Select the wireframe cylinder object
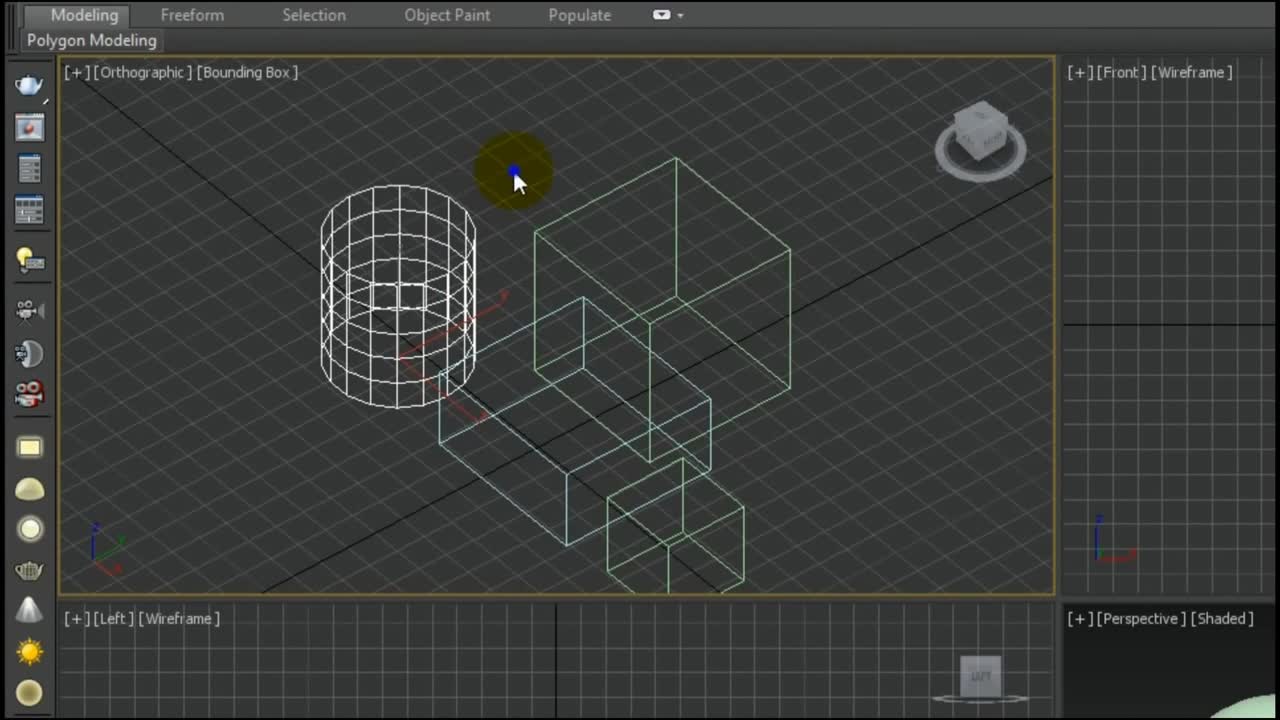The image size is (1280, 720). pyautogui.click(x=398, y=296)
